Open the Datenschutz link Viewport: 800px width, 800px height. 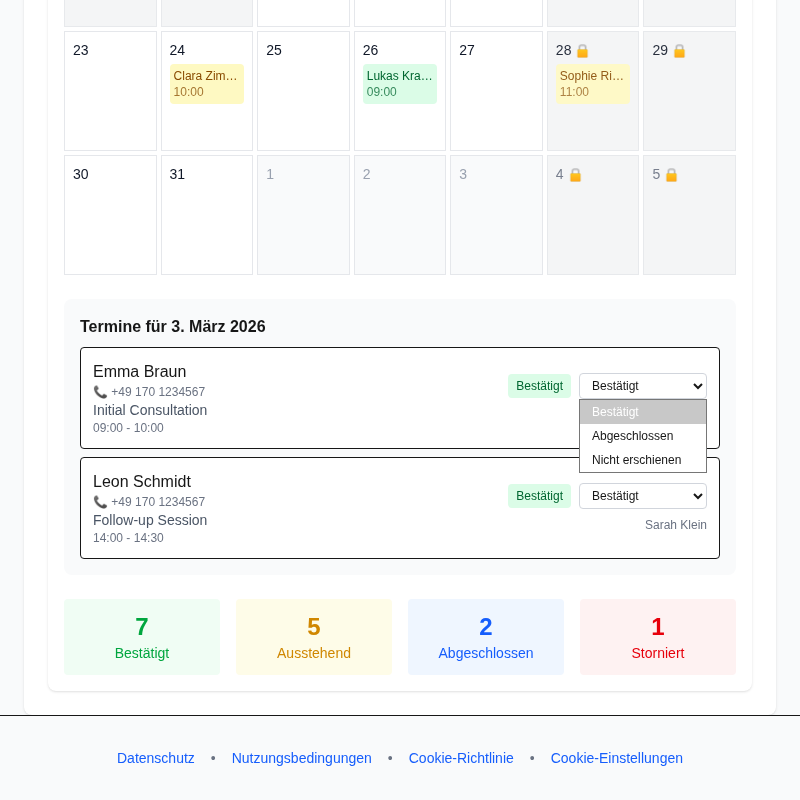155,758
